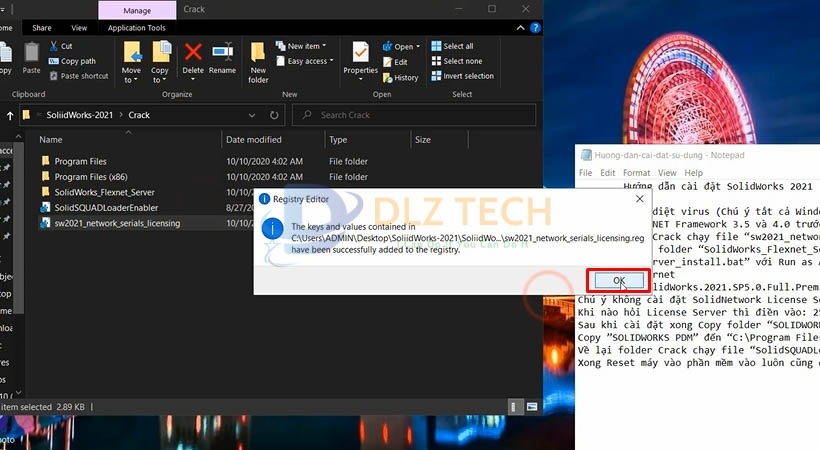
Task: Open Notepad File menu
Action: tap(586, 173)
